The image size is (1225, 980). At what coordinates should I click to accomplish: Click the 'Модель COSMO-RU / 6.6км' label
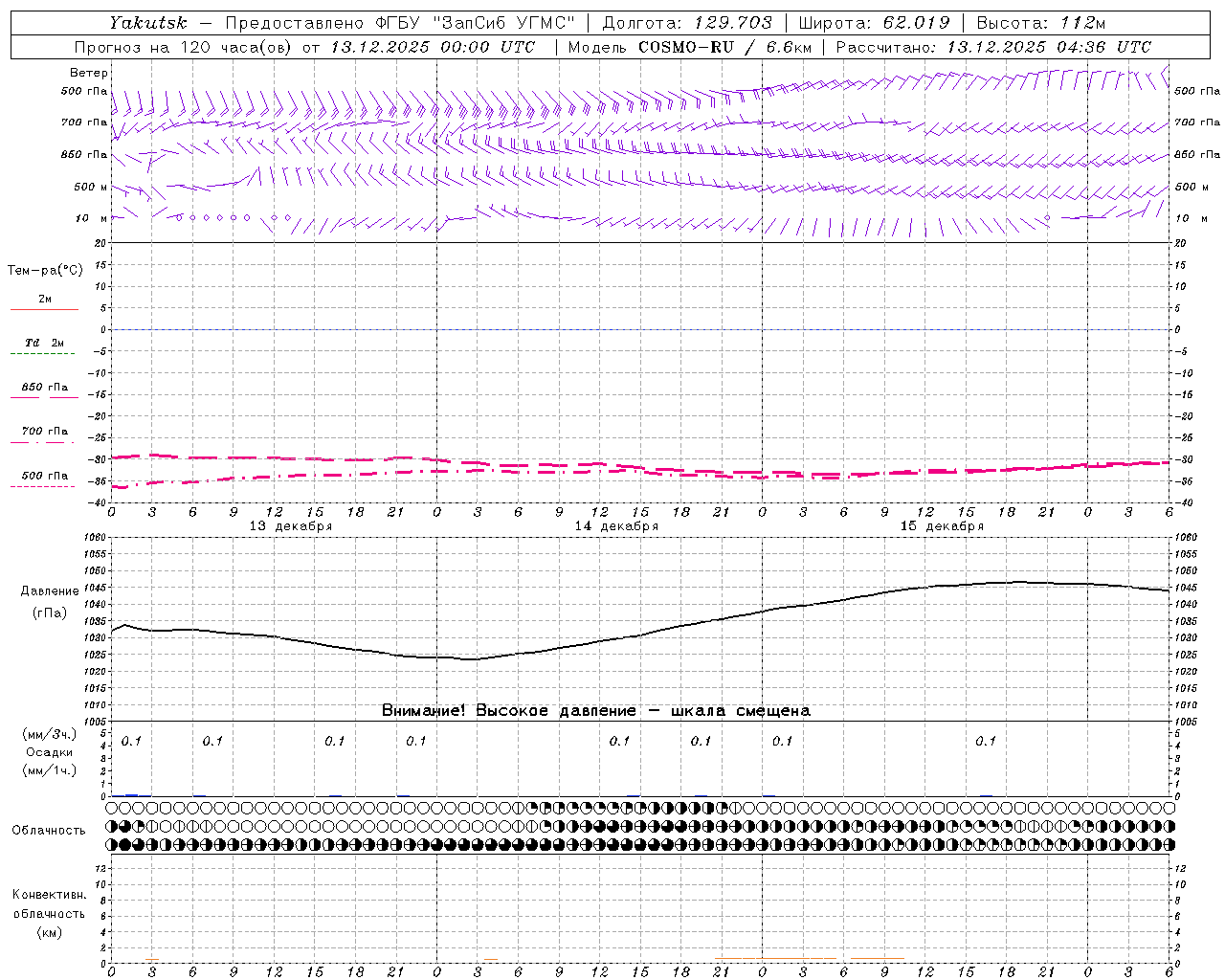690,47
